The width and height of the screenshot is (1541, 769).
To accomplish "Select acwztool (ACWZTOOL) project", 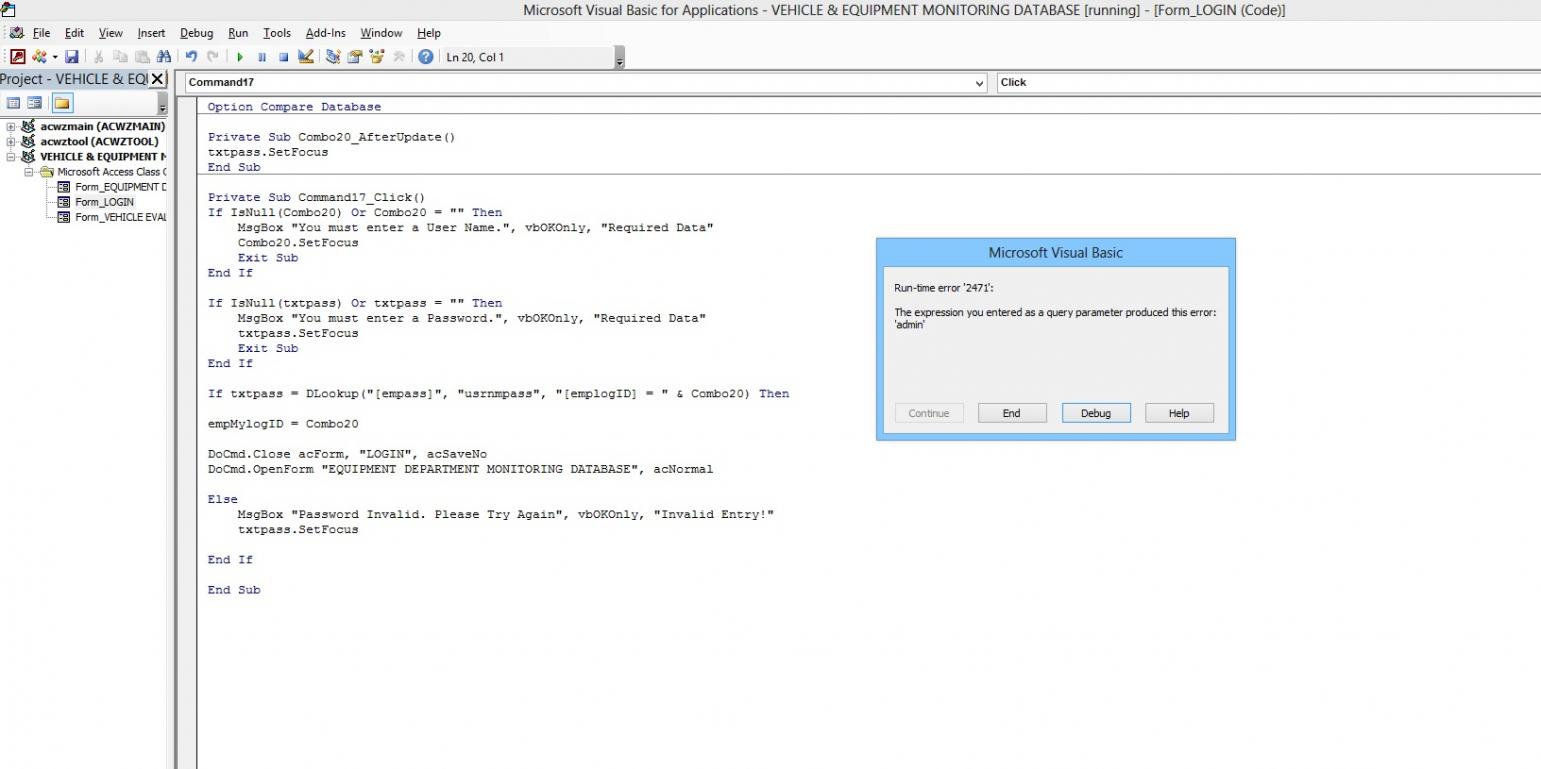I will click(99, 142).
